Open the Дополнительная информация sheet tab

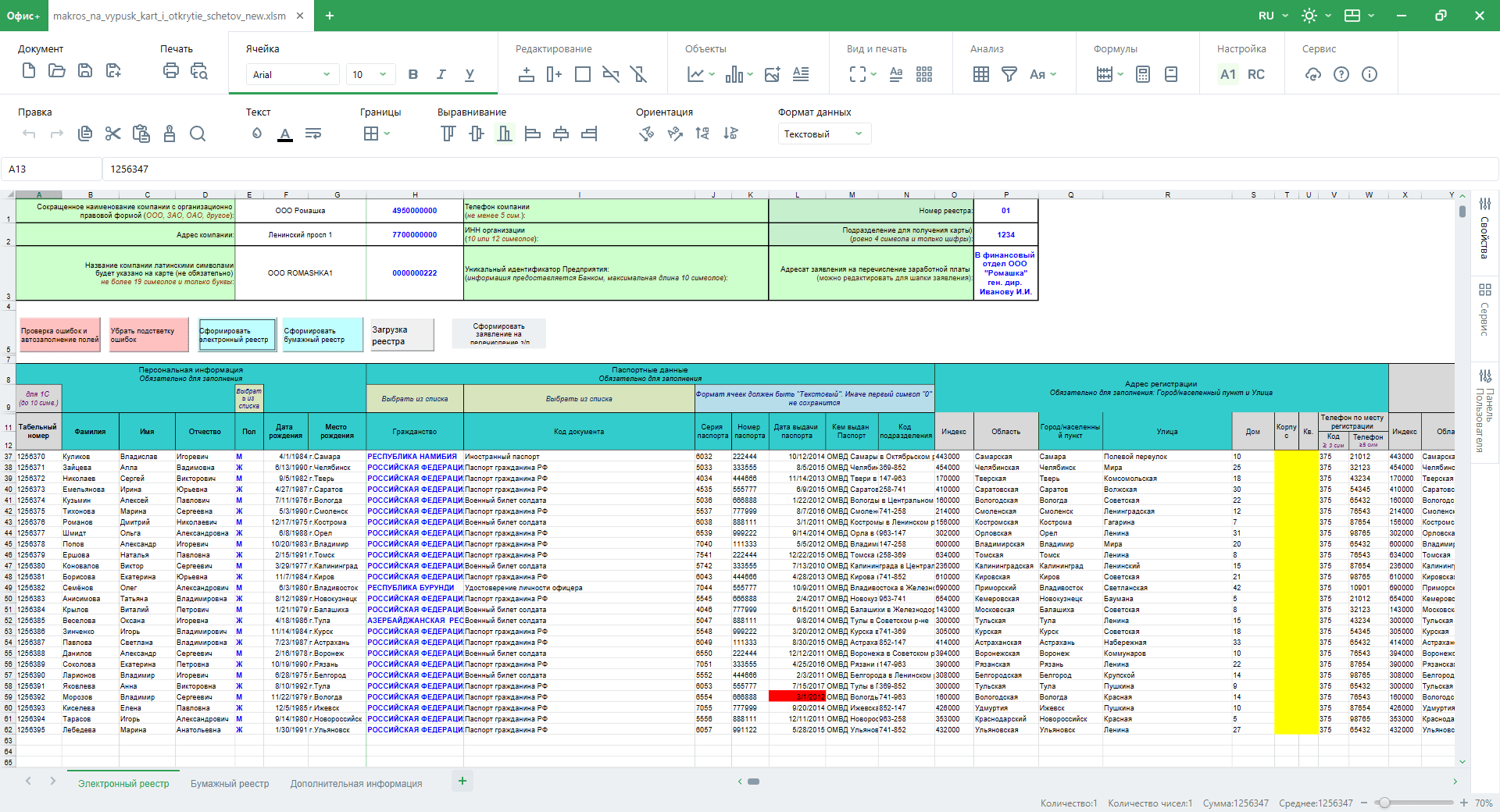coord(356,783)
